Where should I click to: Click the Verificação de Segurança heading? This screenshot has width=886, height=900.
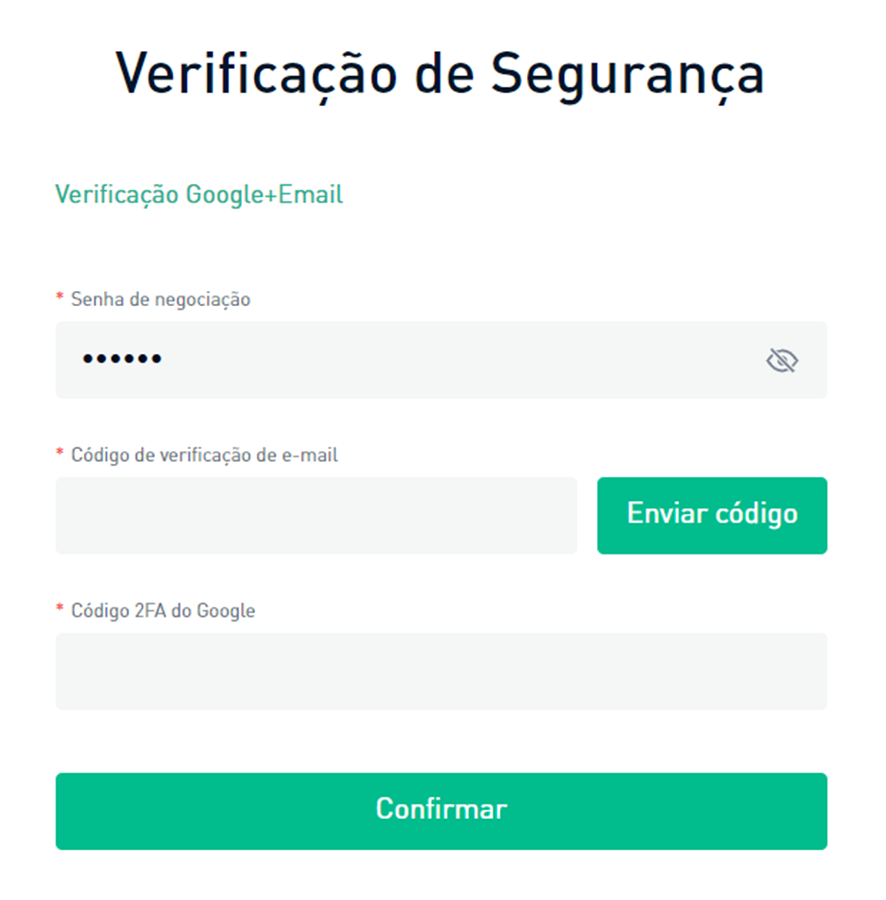click(440, 74)
